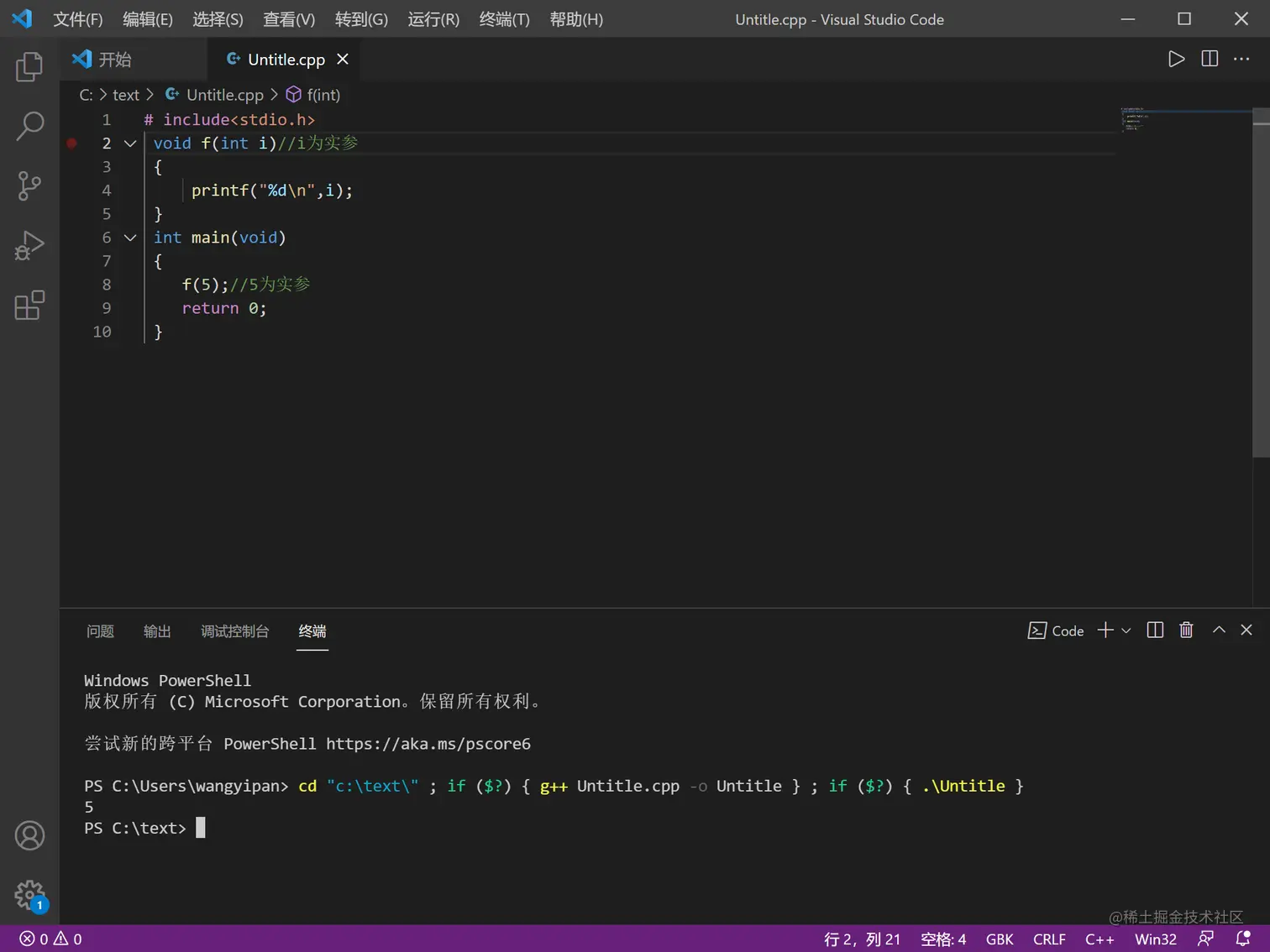
Task: Open the 文件(F) menu
Action: [77, 19]
